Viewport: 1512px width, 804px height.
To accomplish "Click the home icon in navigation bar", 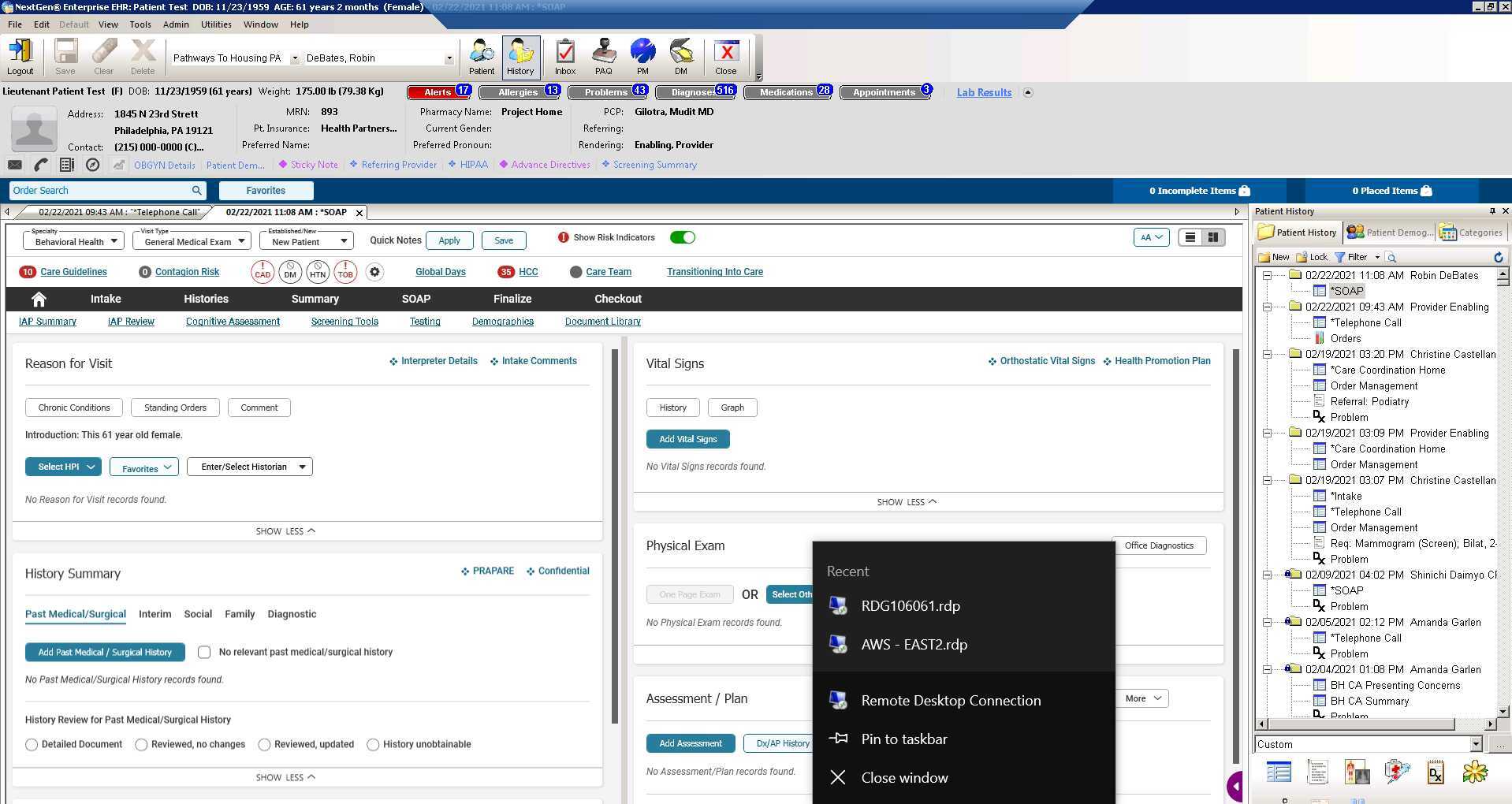I will (39, 299).
